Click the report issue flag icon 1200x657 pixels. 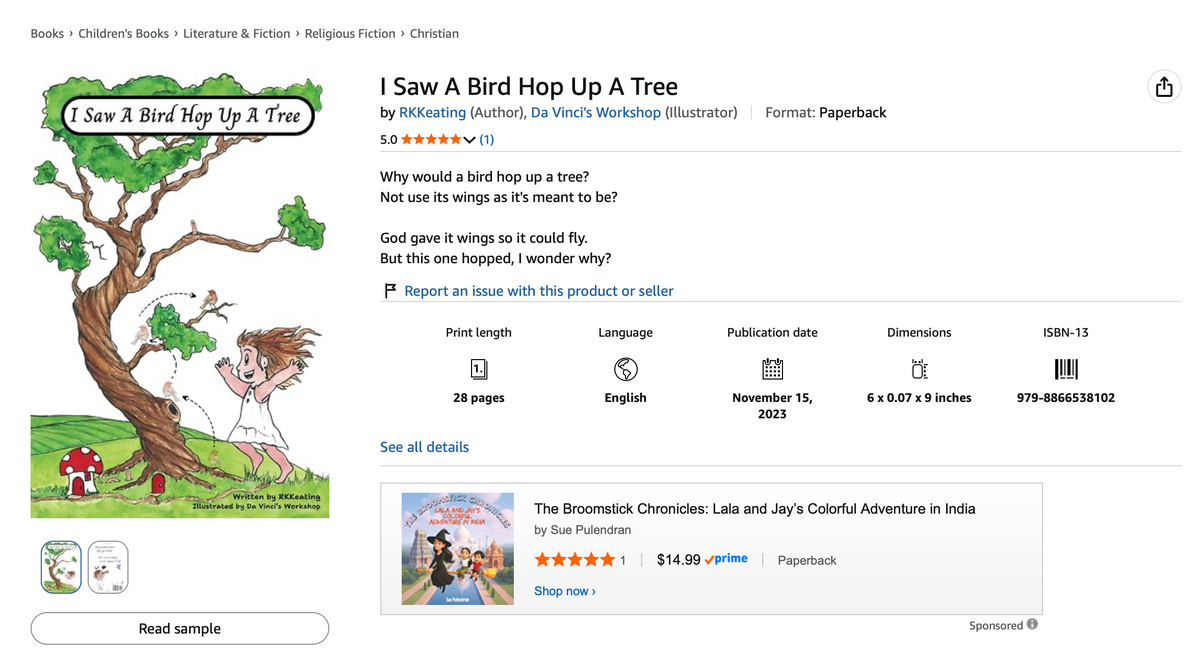[390, 291]
